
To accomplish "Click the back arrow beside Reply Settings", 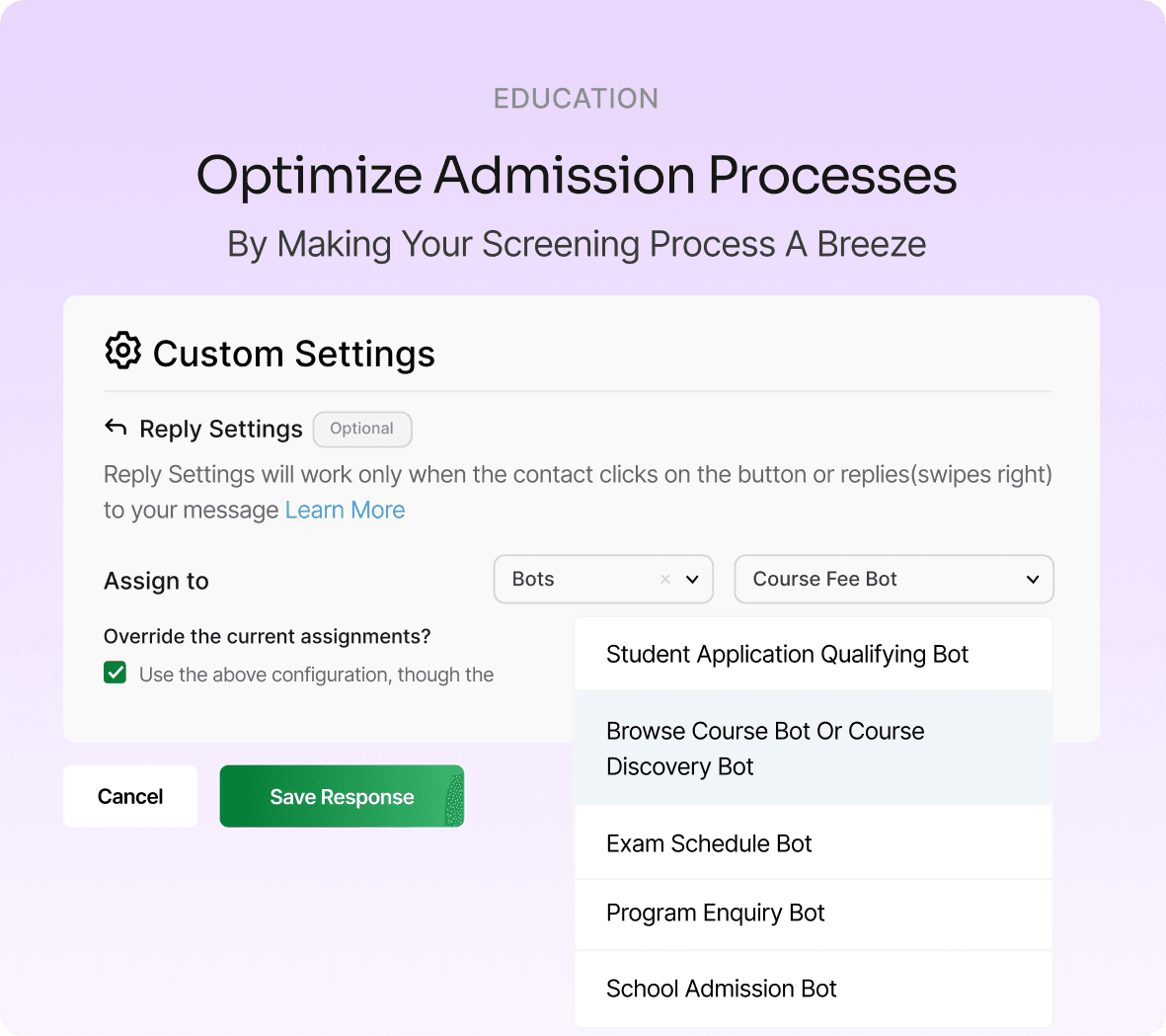I will (116, 428).
